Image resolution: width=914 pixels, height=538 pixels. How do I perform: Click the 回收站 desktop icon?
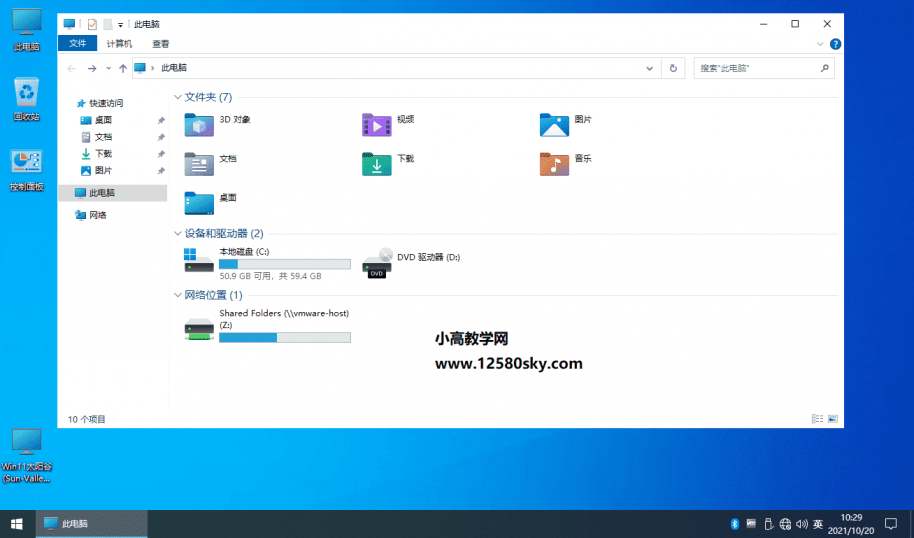pos(26,99)
